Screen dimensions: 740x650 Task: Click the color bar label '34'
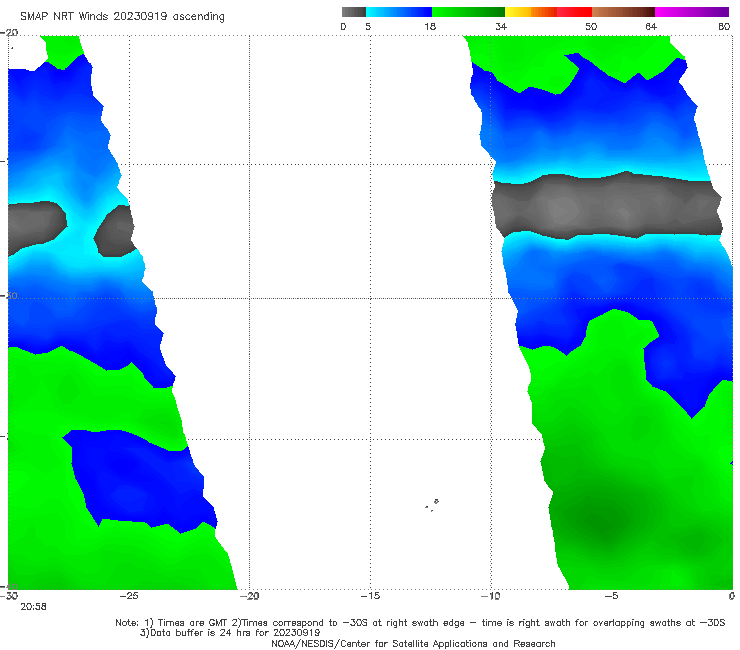pyautogui.click(x=501, y=27)
